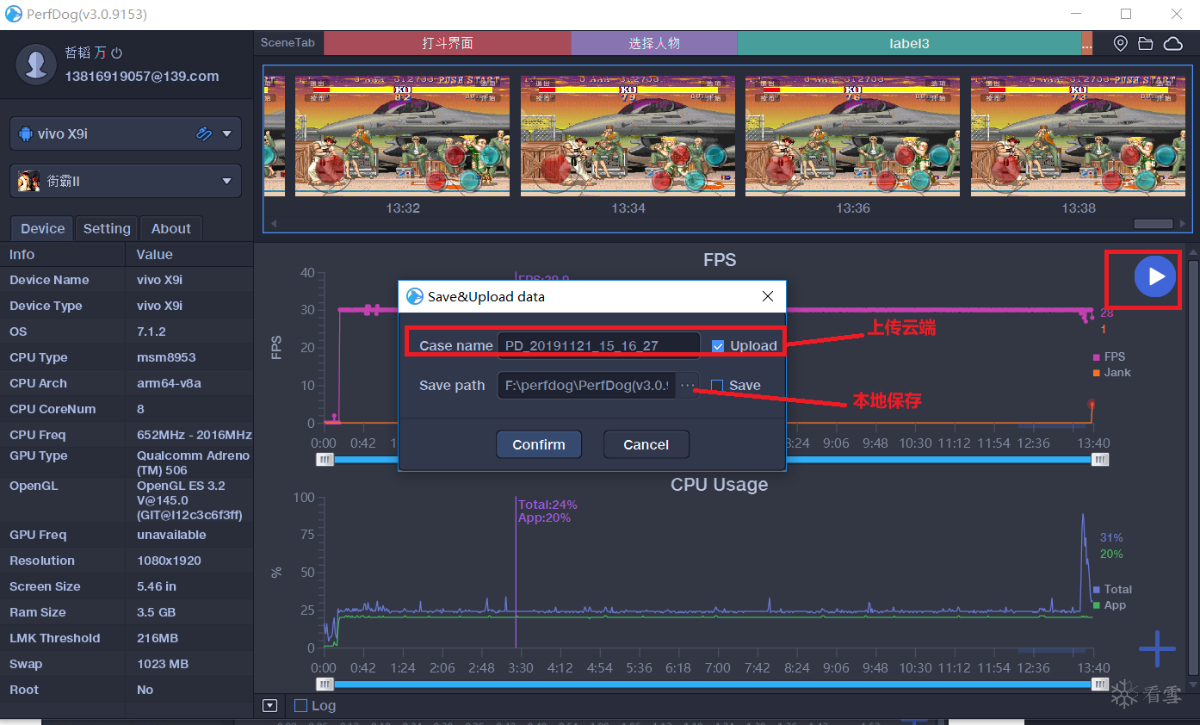Open the folder icon in top bar
Screen dimensions: 1200x725
1145,44
